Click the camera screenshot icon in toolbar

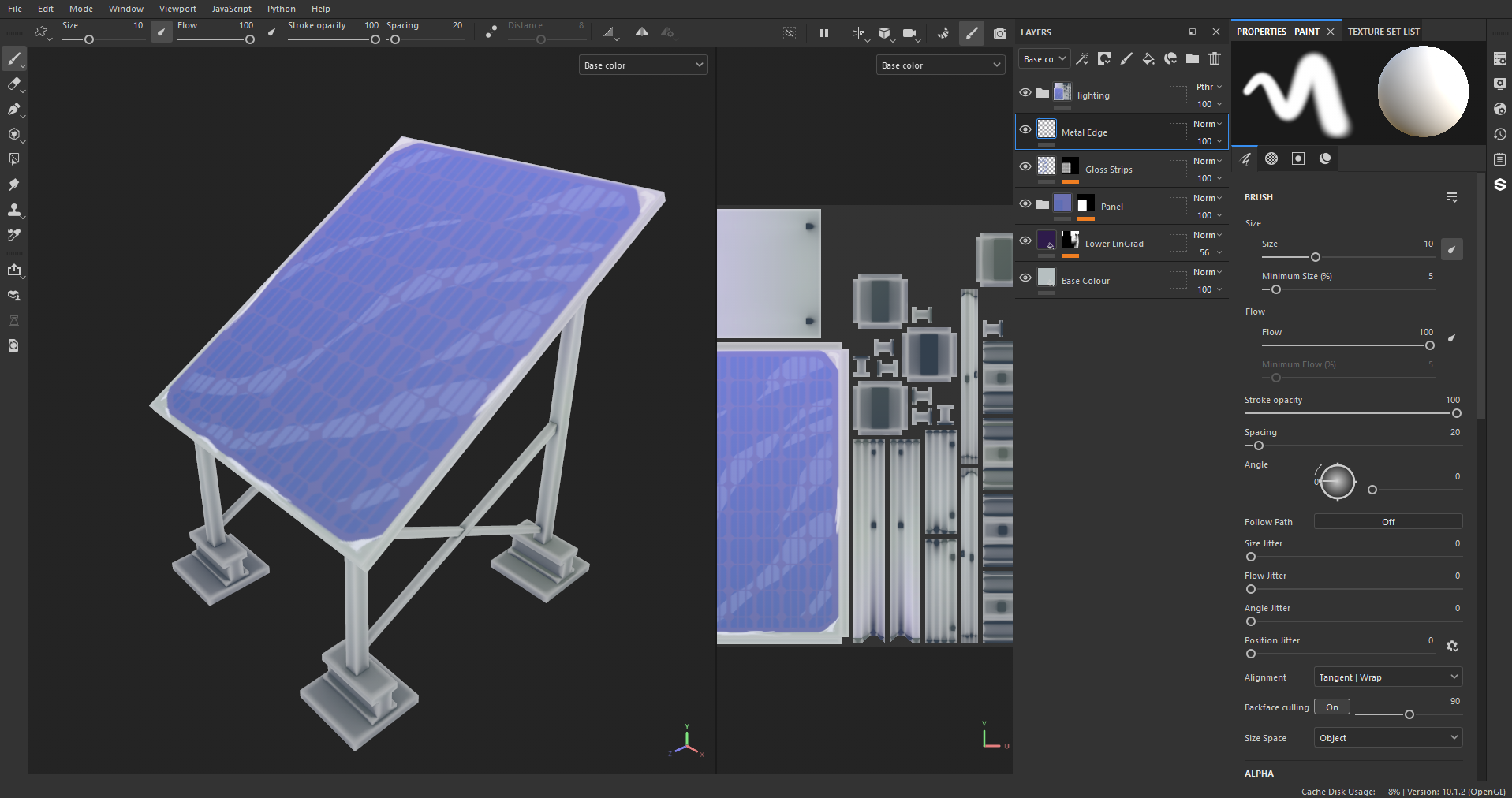(x=1000, y=33)
